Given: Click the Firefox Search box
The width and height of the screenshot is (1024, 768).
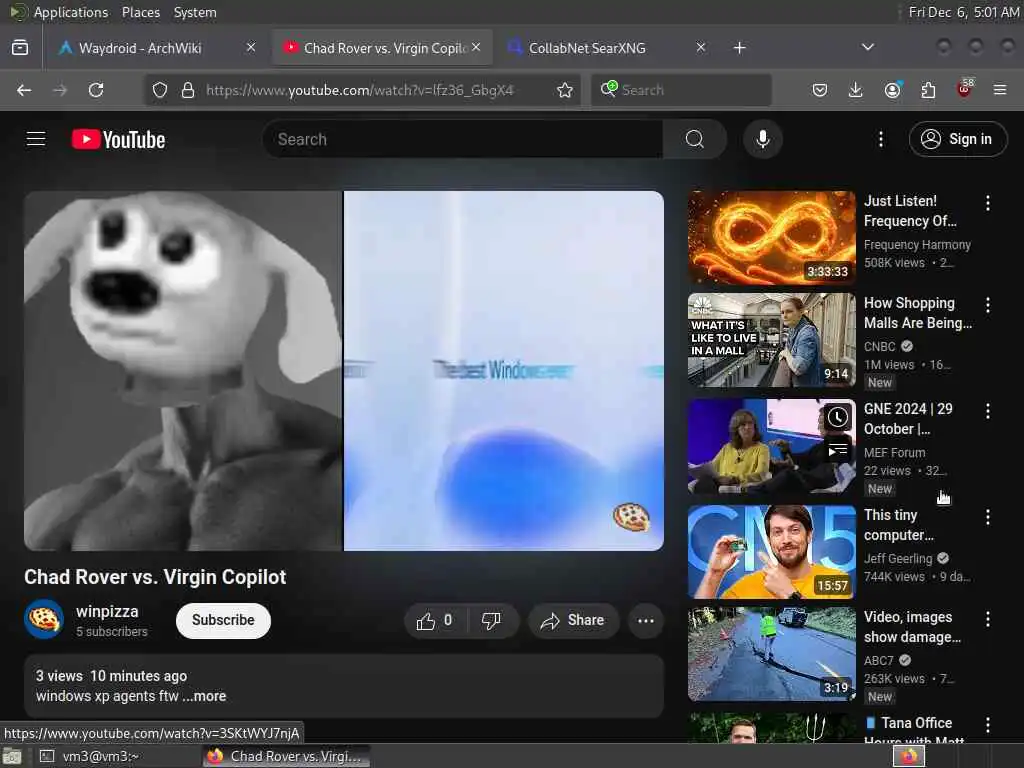Looking at the screenshot, I should [x=682, y=90].
